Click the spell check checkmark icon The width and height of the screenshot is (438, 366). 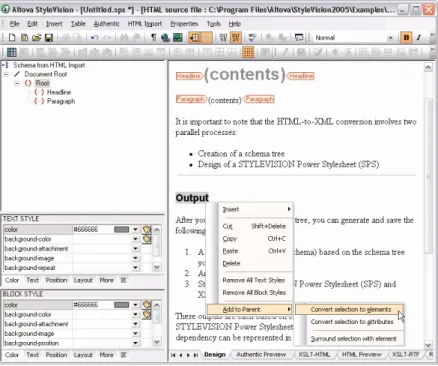(x=252, y=38)
